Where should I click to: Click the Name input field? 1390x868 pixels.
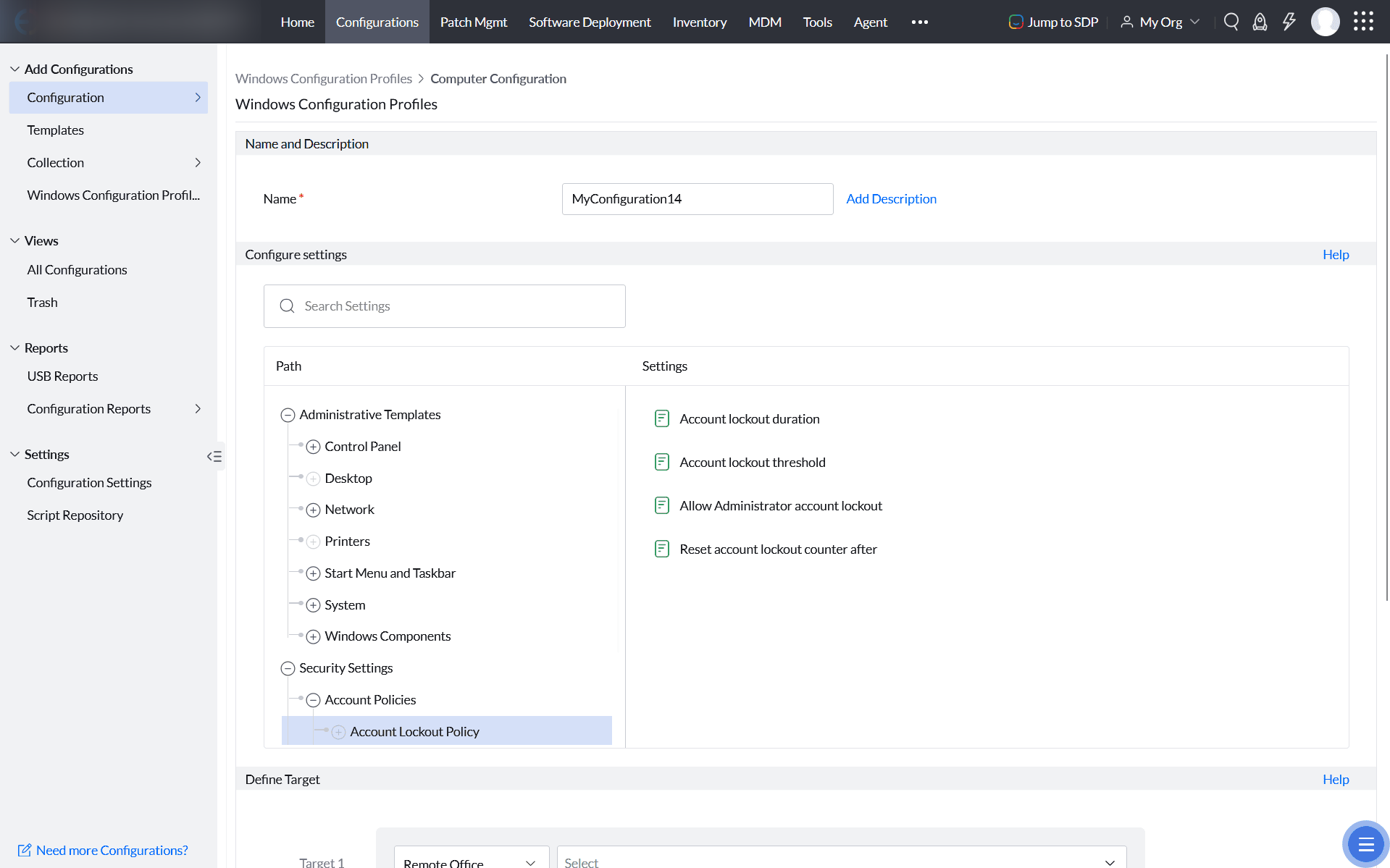point(698,199)
